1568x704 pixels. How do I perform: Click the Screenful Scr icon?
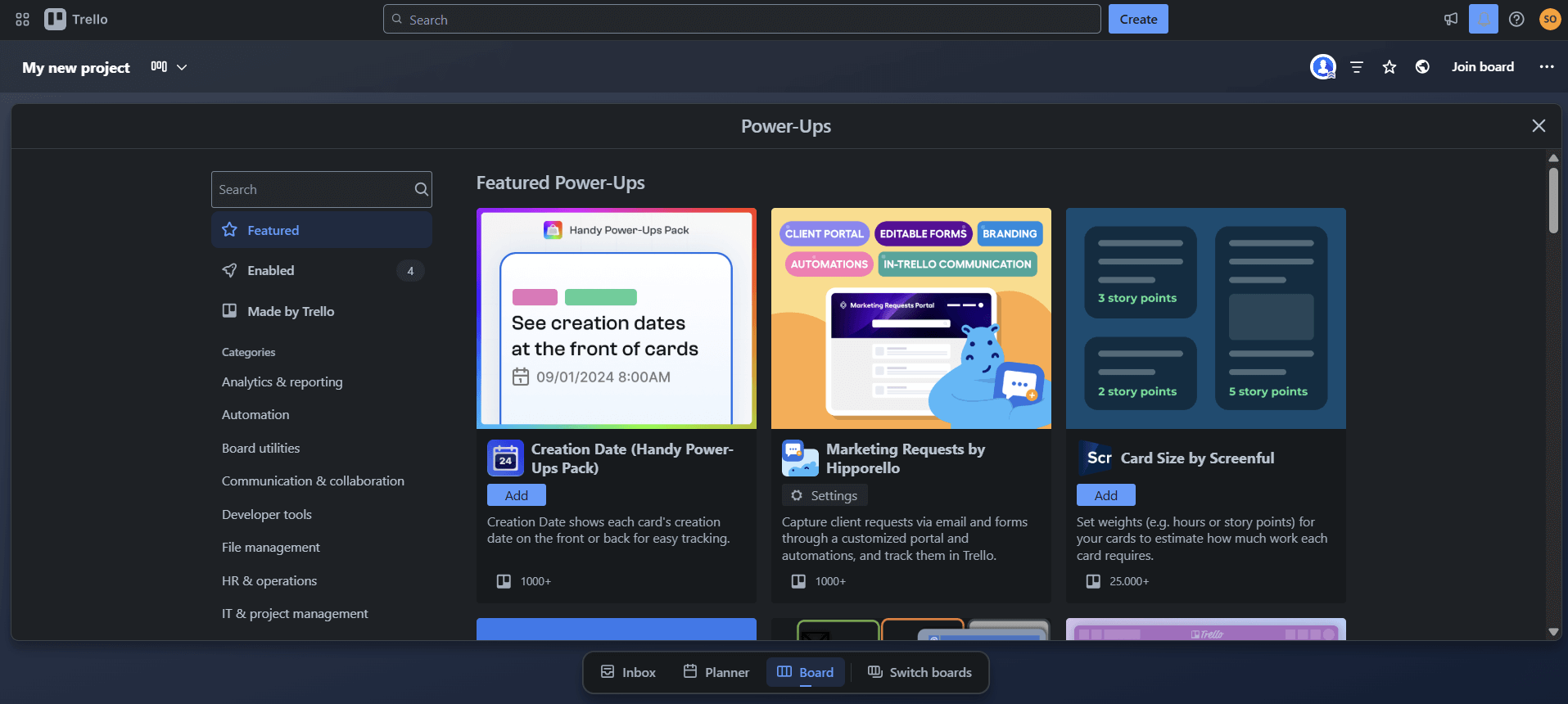[x=1095, y=458]
